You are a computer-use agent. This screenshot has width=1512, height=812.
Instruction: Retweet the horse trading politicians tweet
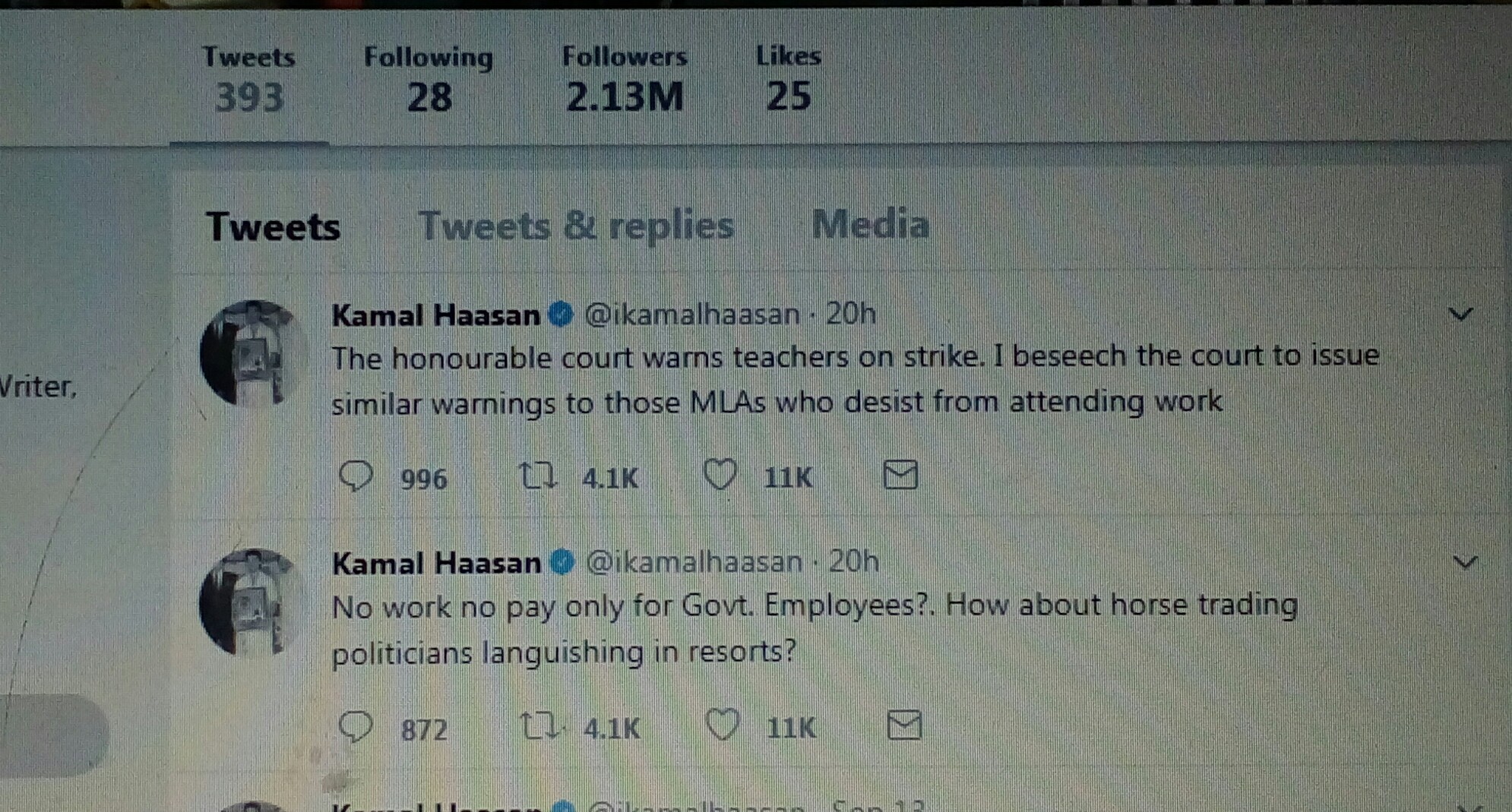(540, 726)
